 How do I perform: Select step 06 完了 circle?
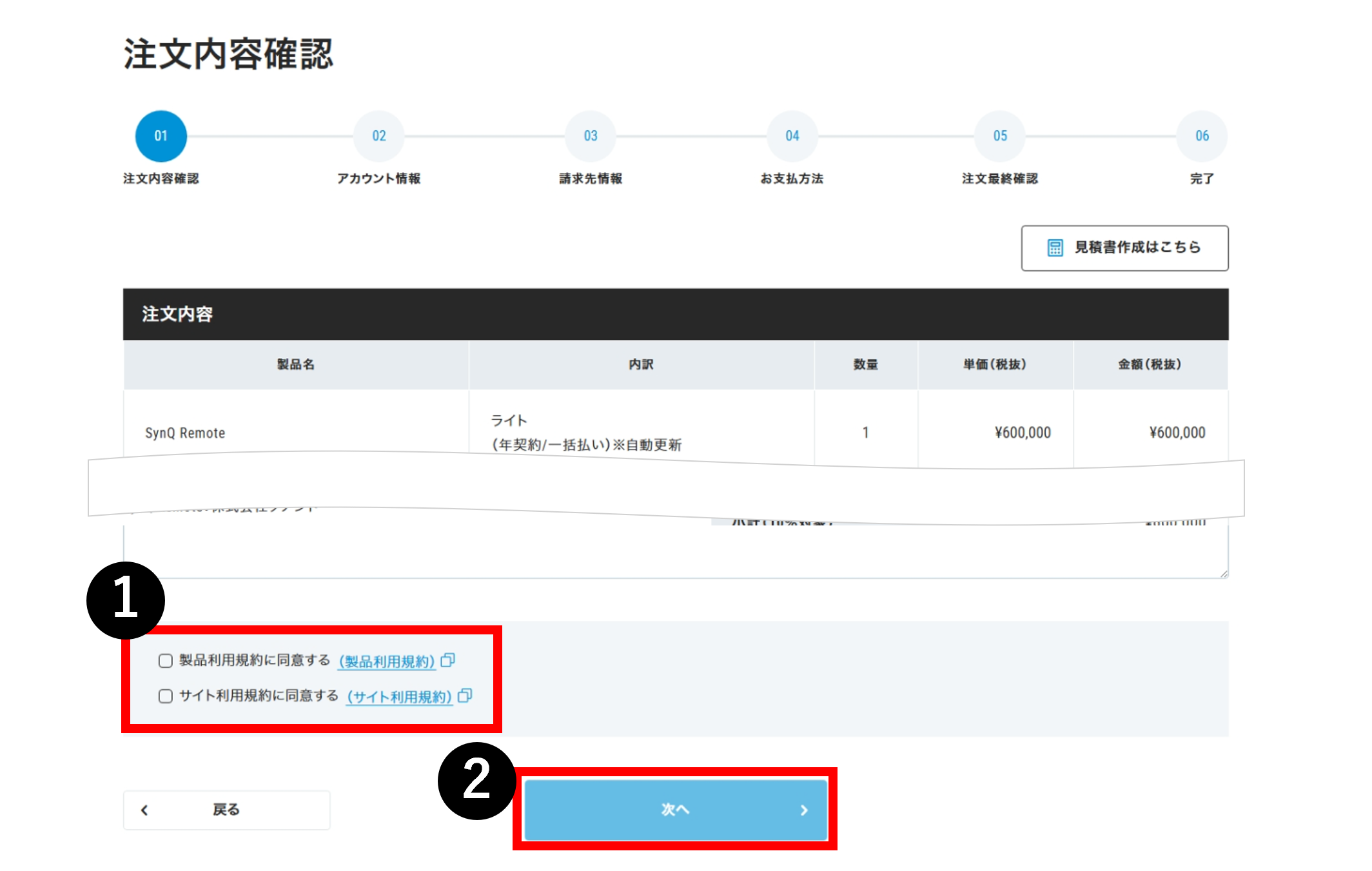(1202, 136)
